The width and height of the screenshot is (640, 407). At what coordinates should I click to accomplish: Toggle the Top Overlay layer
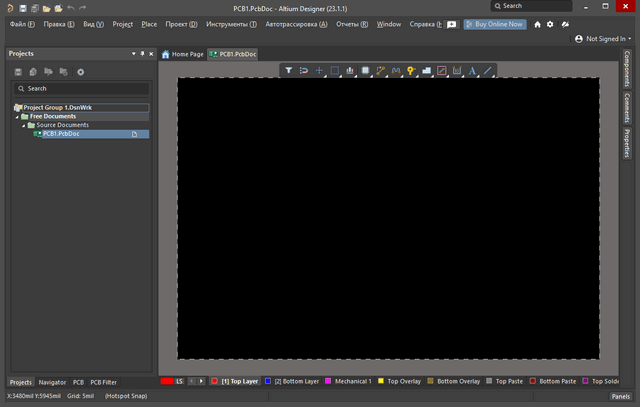click(403, 381)
